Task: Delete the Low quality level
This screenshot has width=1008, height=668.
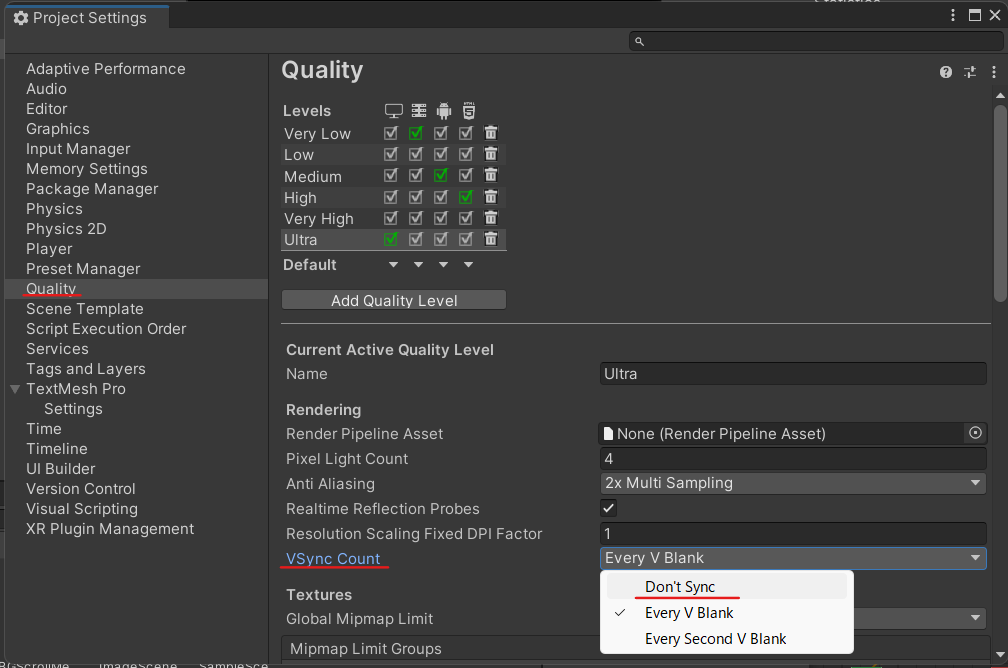Action: 490,154
